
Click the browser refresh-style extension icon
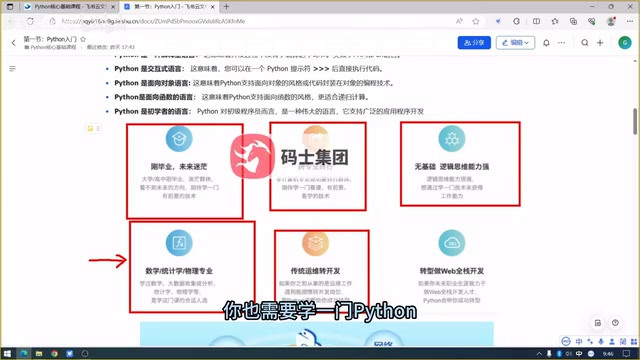517,21
